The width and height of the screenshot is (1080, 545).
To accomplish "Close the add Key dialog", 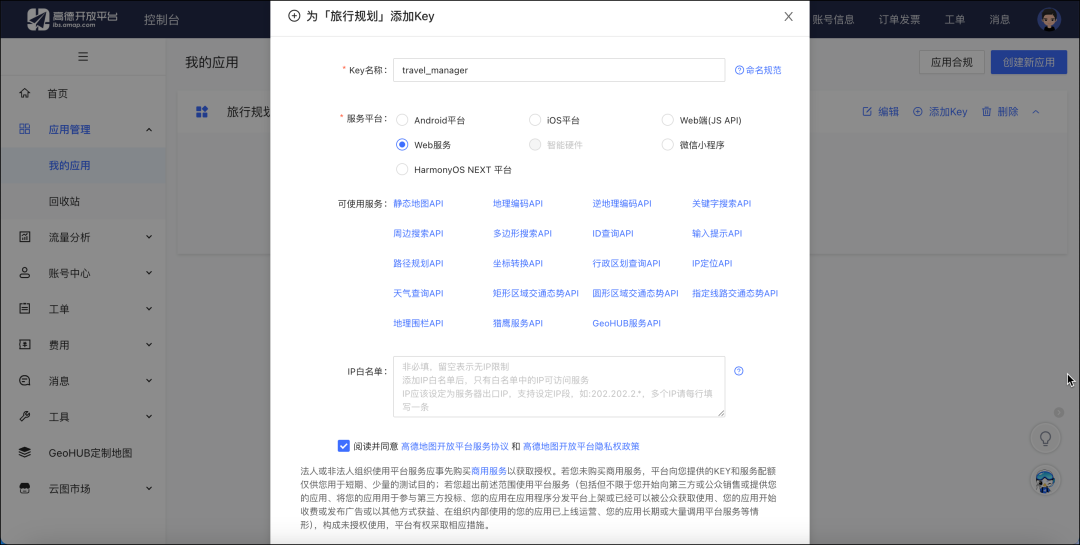I will click(x=788, y=17).
